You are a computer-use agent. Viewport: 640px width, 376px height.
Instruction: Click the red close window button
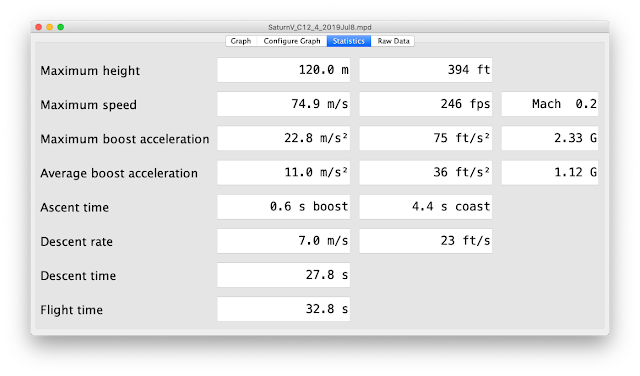(39, 27)
